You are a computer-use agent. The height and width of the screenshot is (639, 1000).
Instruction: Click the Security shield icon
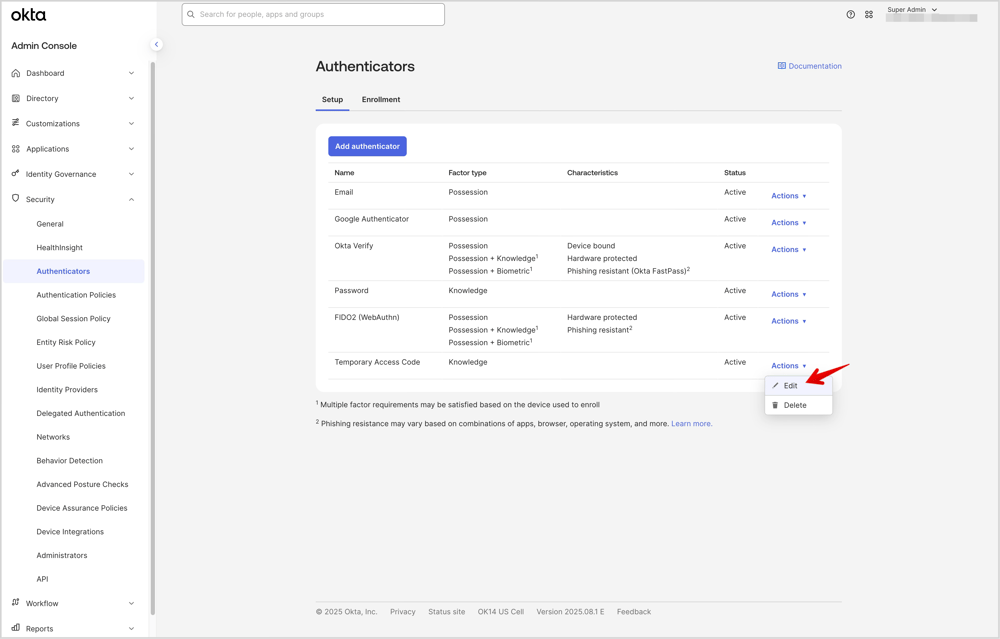(x=16, y=198)
